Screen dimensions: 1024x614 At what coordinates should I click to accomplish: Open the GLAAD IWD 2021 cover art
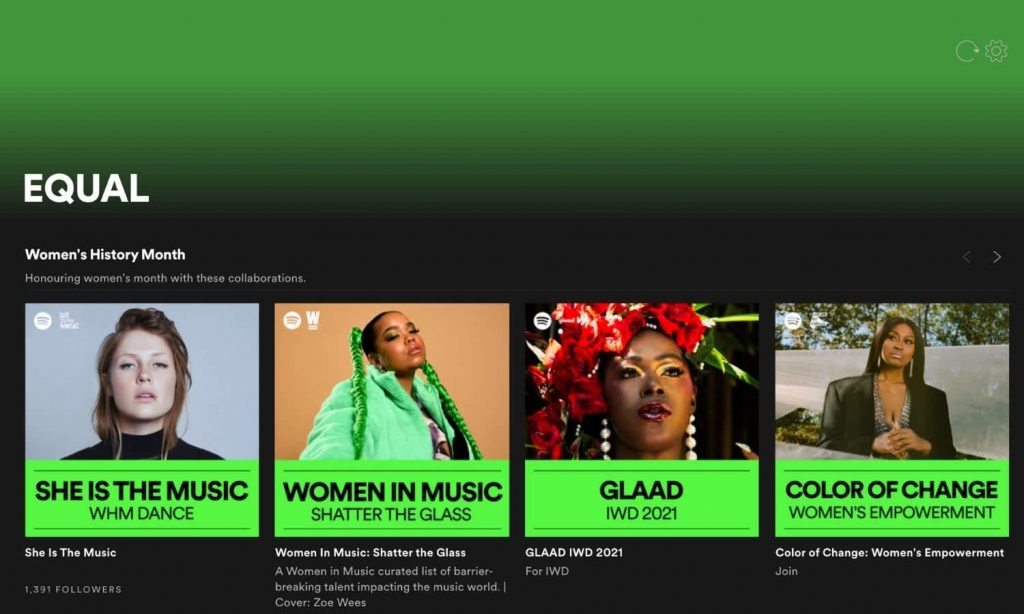641,420
